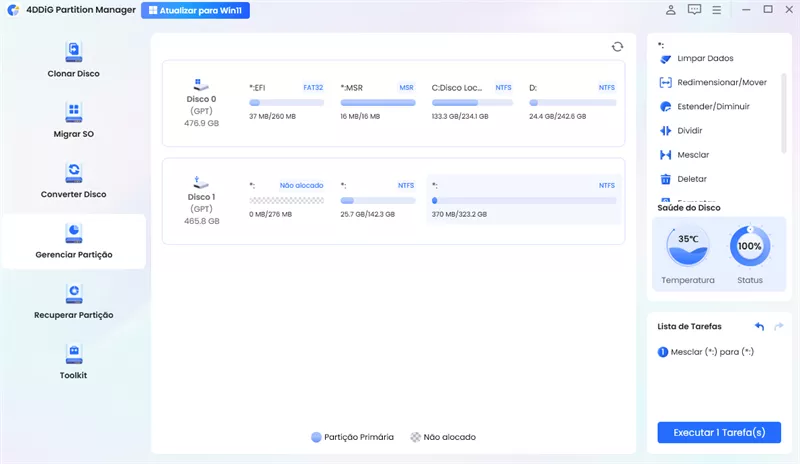Image resolution: width=800 pixels, height=464 pixels.
Task: Select Deletar in the operations list
Action: pyautogui.click(x=691, y=179)
